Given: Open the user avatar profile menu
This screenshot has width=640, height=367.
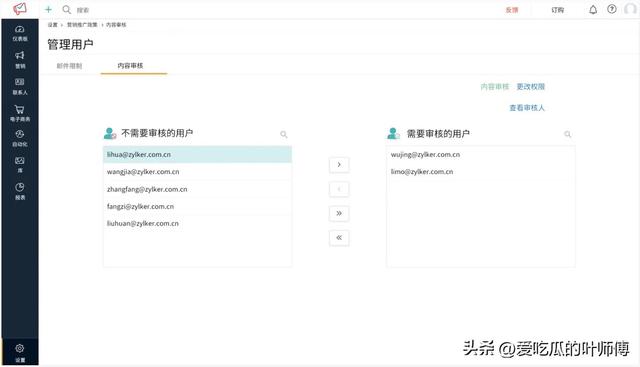Looking at the screenshot, I should coord(631,9).
